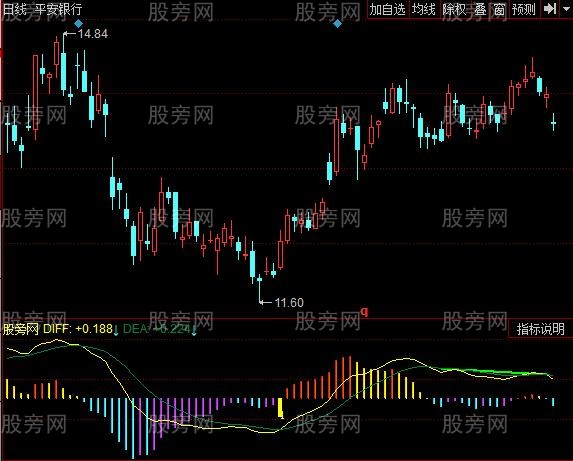The height and width of the screenshot is (461, 573).
Task: Click the right blue diamond marker
Action: [337, 24]
